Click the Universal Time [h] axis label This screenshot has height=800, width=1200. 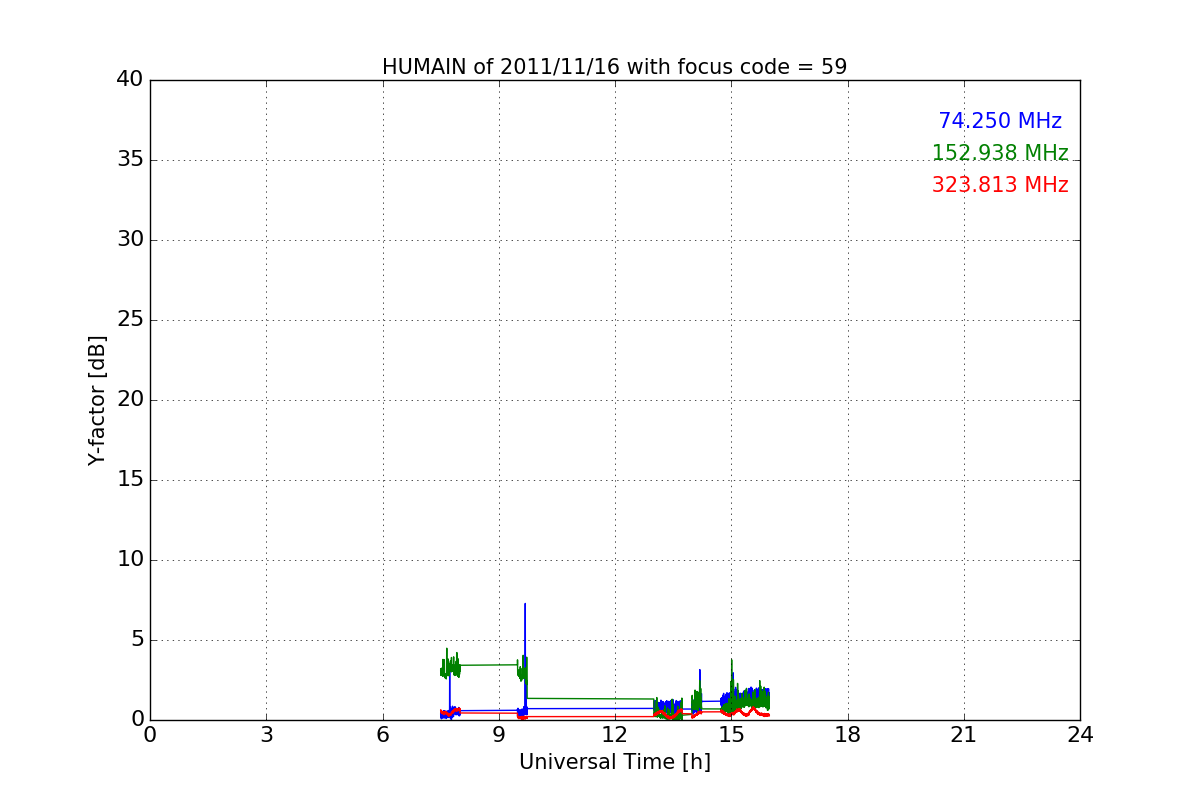tap(615, 762)
